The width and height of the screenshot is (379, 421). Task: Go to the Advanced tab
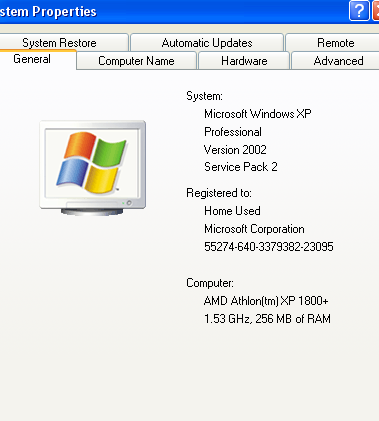336,61
